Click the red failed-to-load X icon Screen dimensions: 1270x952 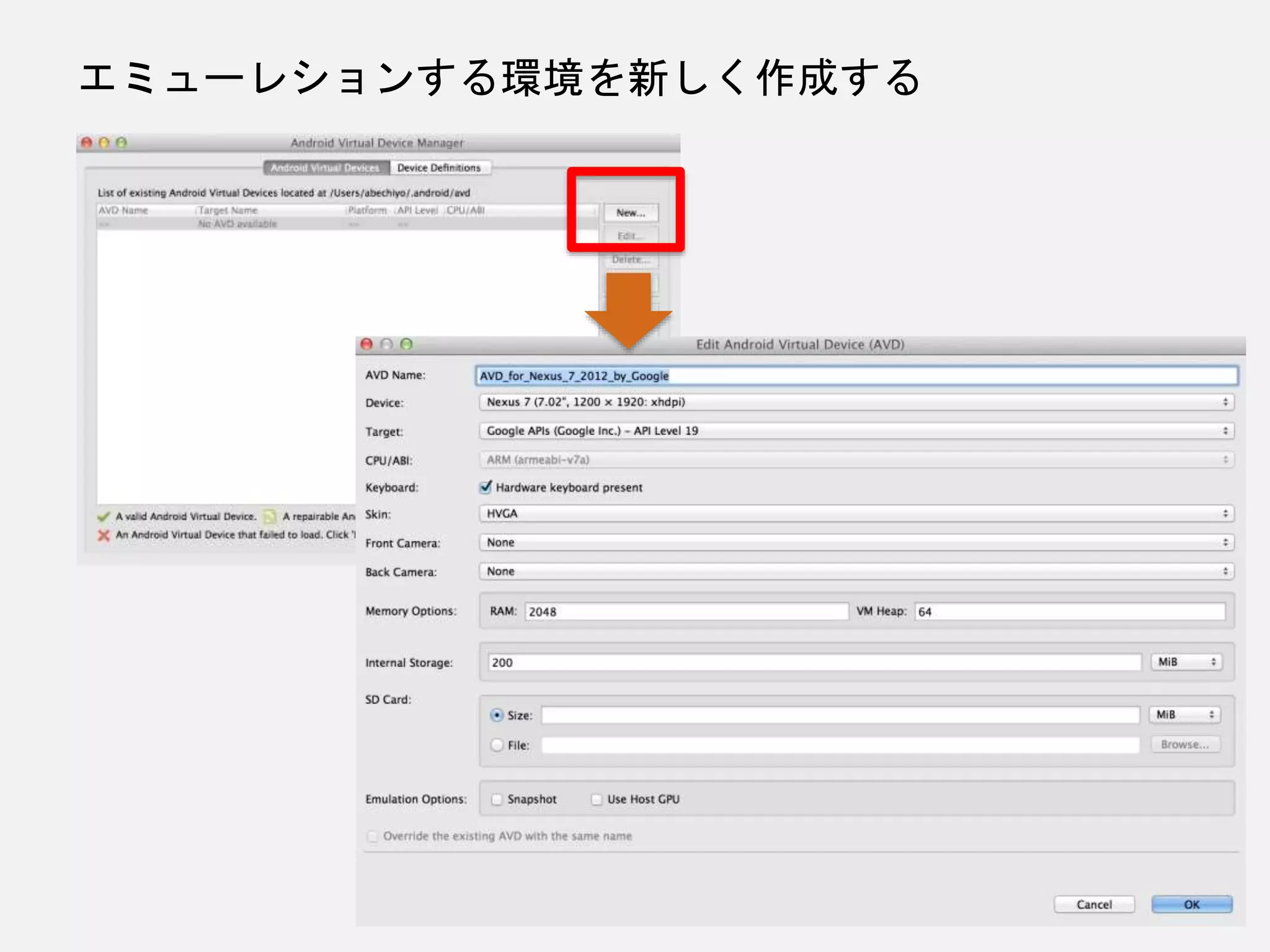104,535
